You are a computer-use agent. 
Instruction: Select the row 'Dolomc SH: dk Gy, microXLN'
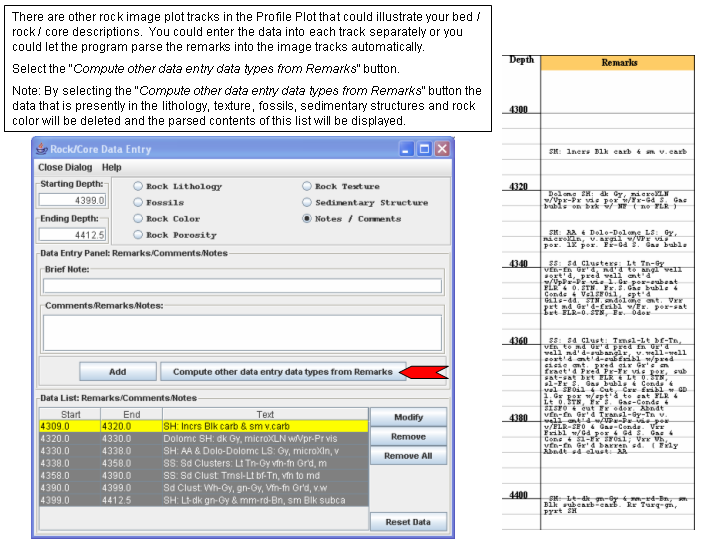(204, 438)
